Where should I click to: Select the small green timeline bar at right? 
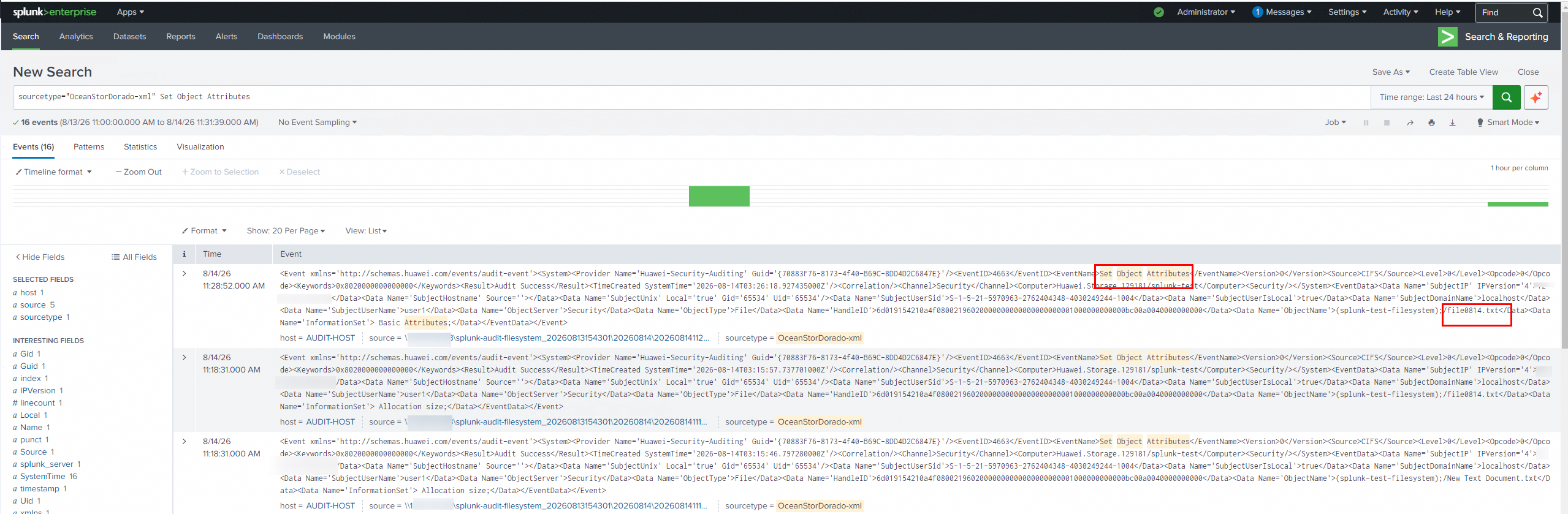(1518, 205)
